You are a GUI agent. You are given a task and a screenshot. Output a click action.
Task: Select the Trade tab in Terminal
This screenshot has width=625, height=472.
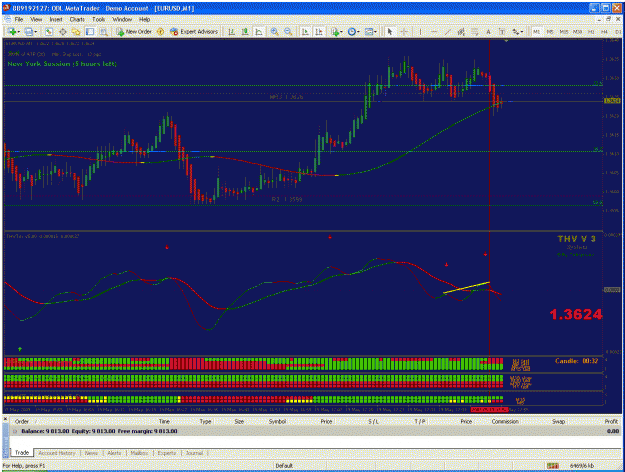(22, 452)
